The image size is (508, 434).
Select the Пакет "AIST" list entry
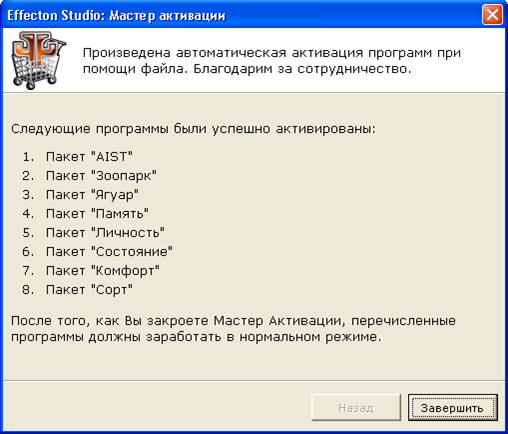pos(89,157)
